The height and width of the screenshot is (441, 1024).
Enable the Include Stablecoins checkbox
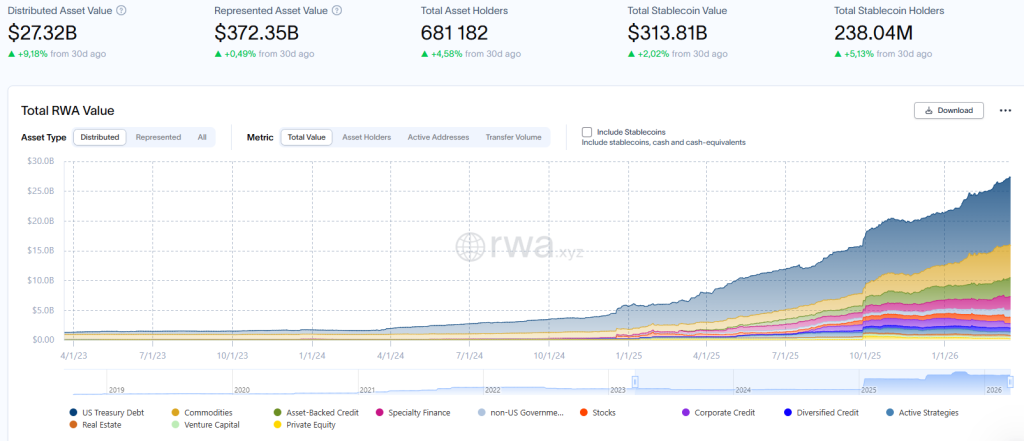point(587,132)
